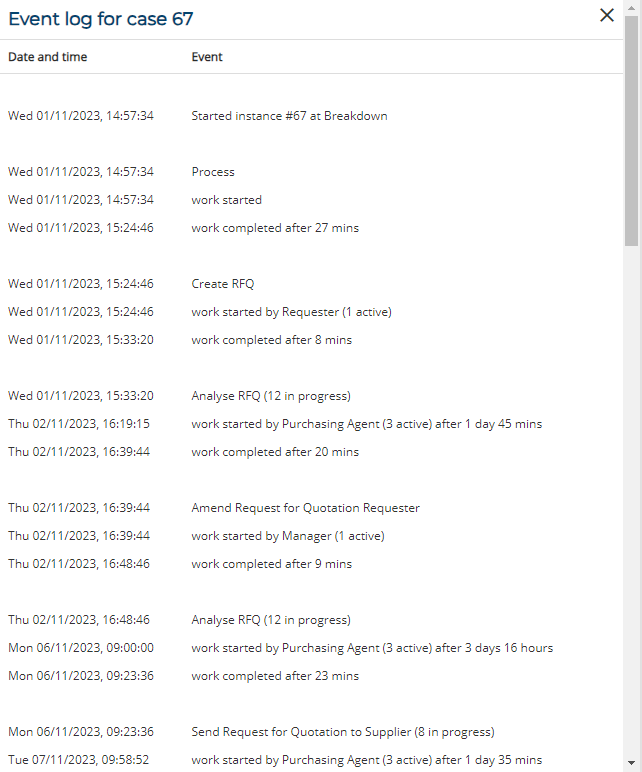The image size is (642, 772).
Task: Close the event log dialog
Action: click(607, 15)
